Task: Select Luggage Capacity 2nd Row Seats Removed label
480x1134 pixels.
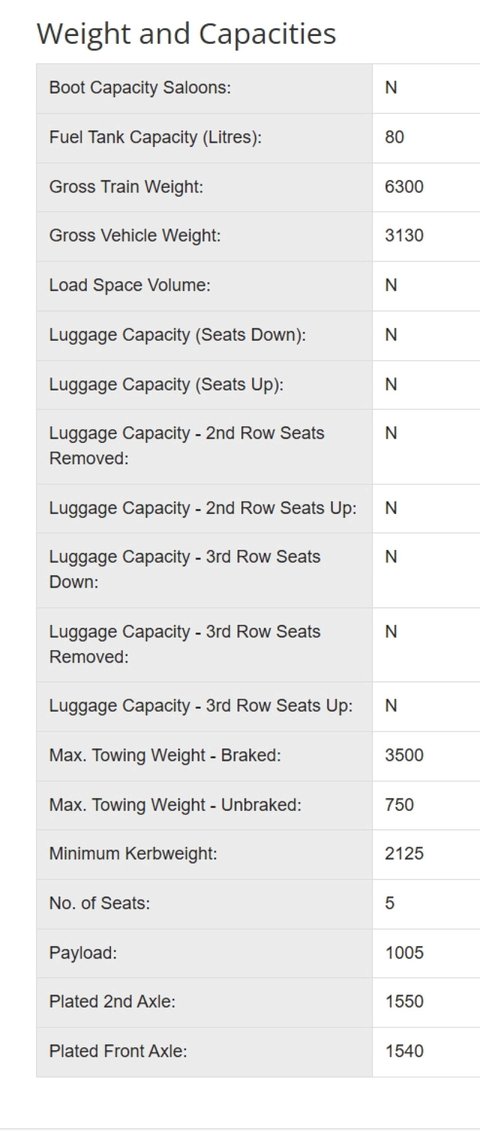Action: point(187,446)
